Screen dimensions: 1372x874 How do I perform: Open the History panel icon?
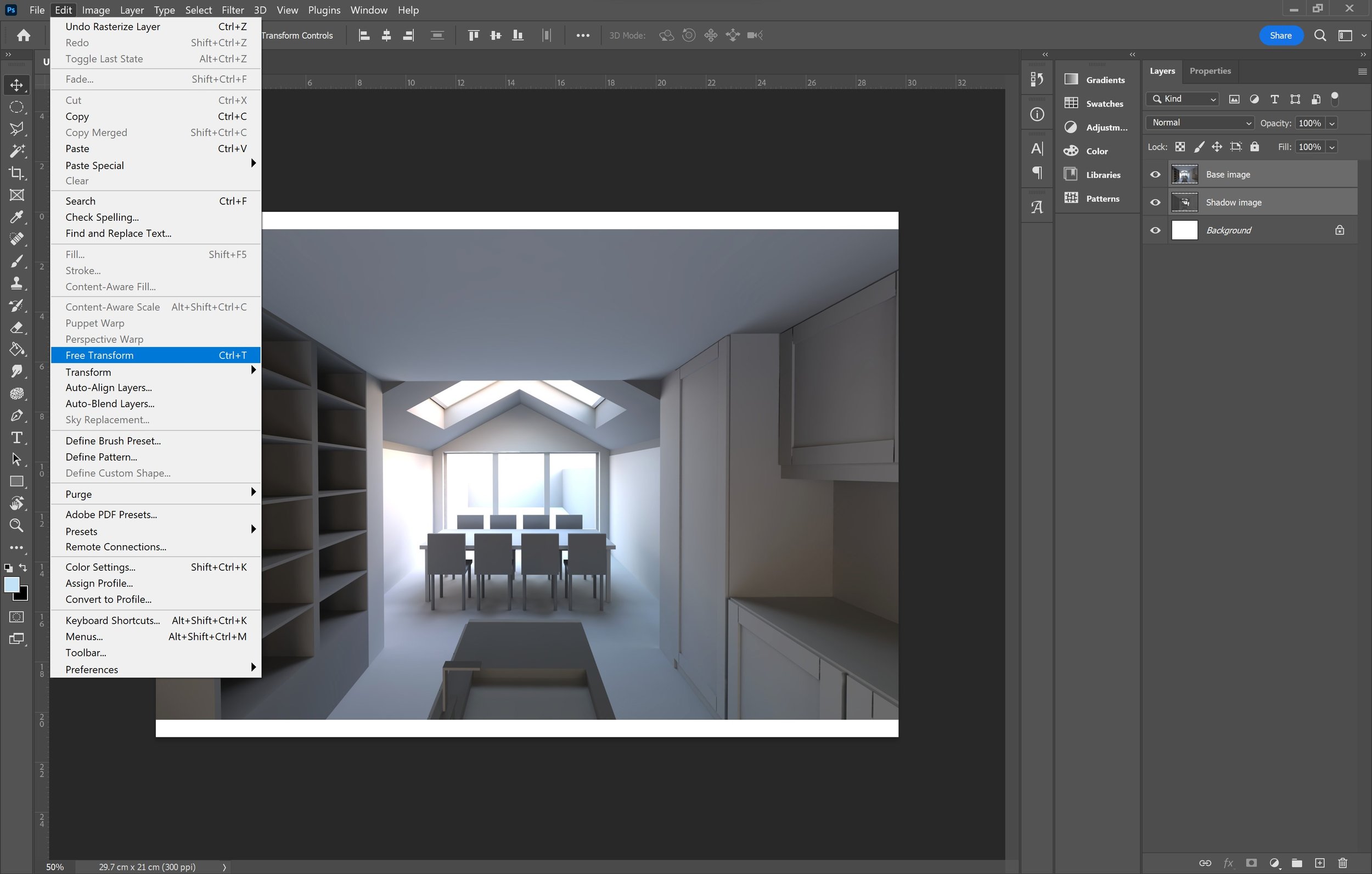coord(1037,79)
